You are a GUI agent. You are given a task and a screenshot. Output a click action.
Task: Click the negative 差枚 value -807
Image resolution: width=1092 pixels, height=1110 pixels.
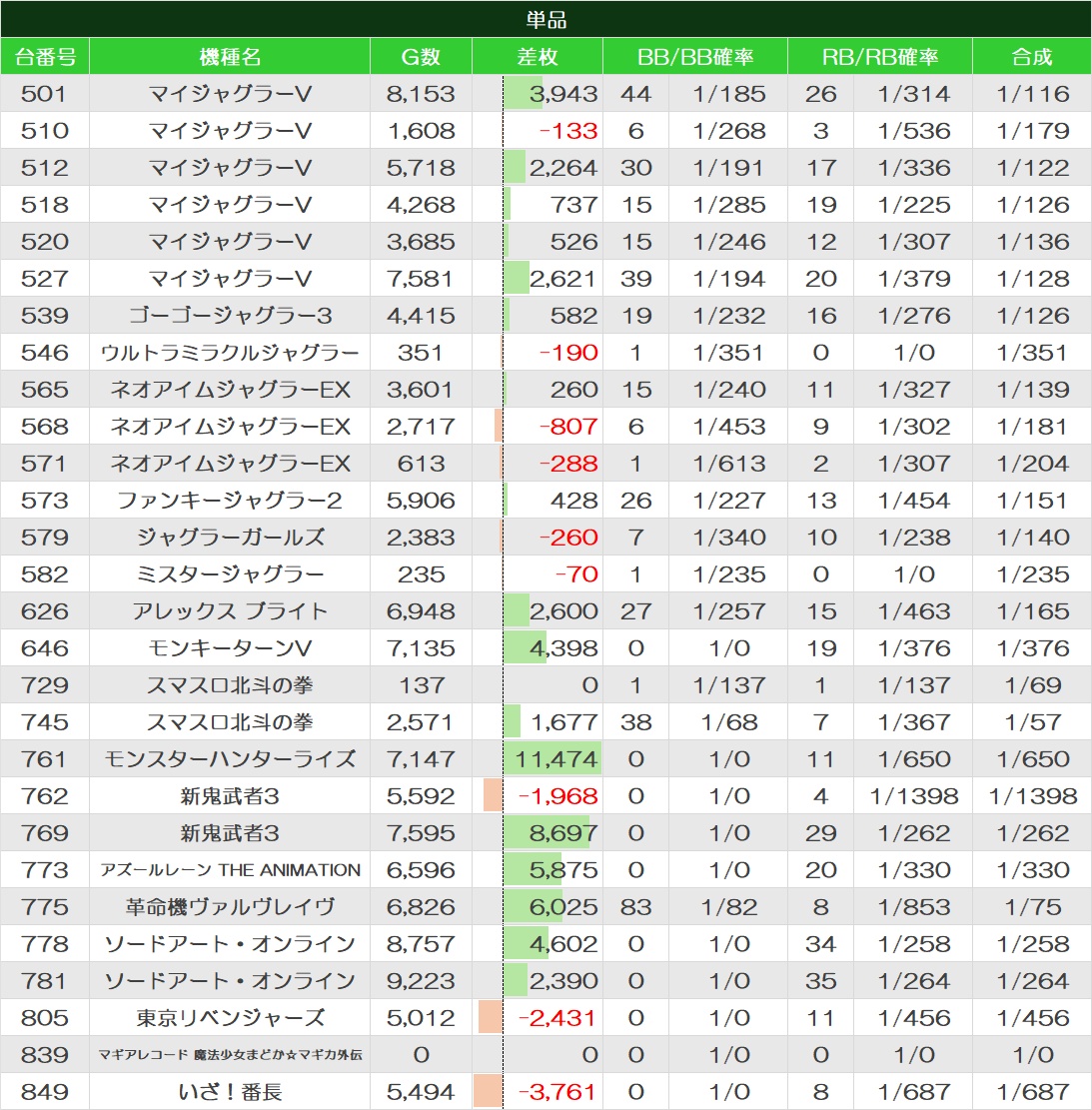[568, 427]
